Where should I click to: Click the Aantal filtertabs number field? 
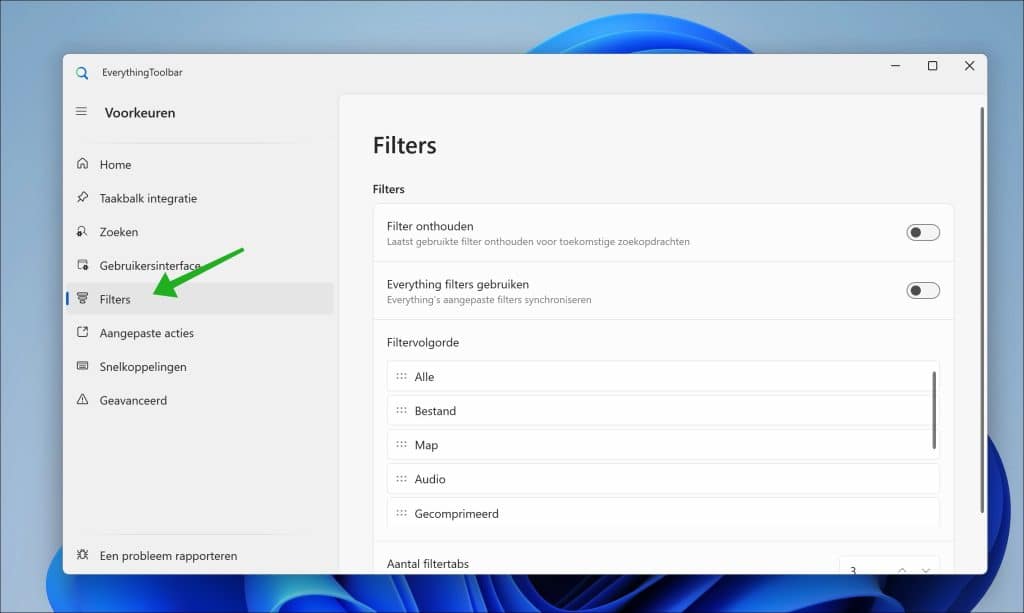point(889,566)
